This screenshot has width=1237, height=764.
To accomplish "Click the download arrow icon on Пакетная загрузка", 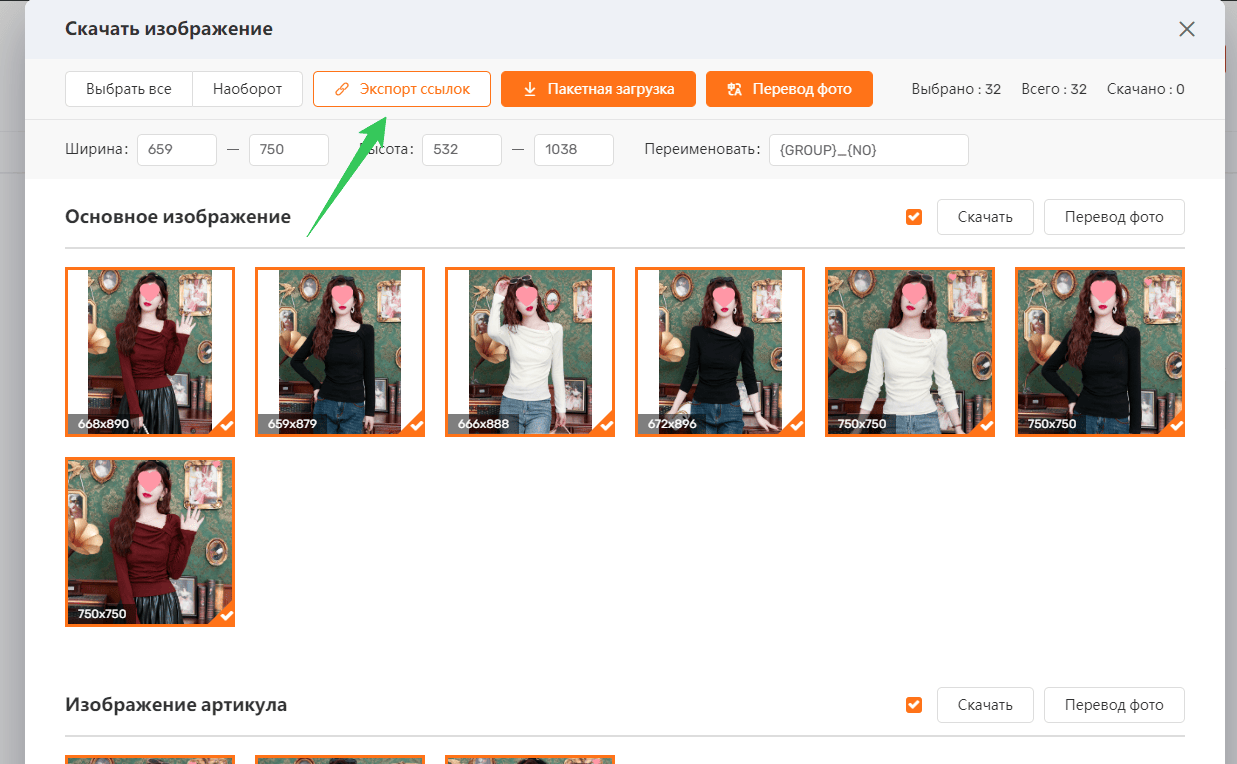I will point(530,89).
